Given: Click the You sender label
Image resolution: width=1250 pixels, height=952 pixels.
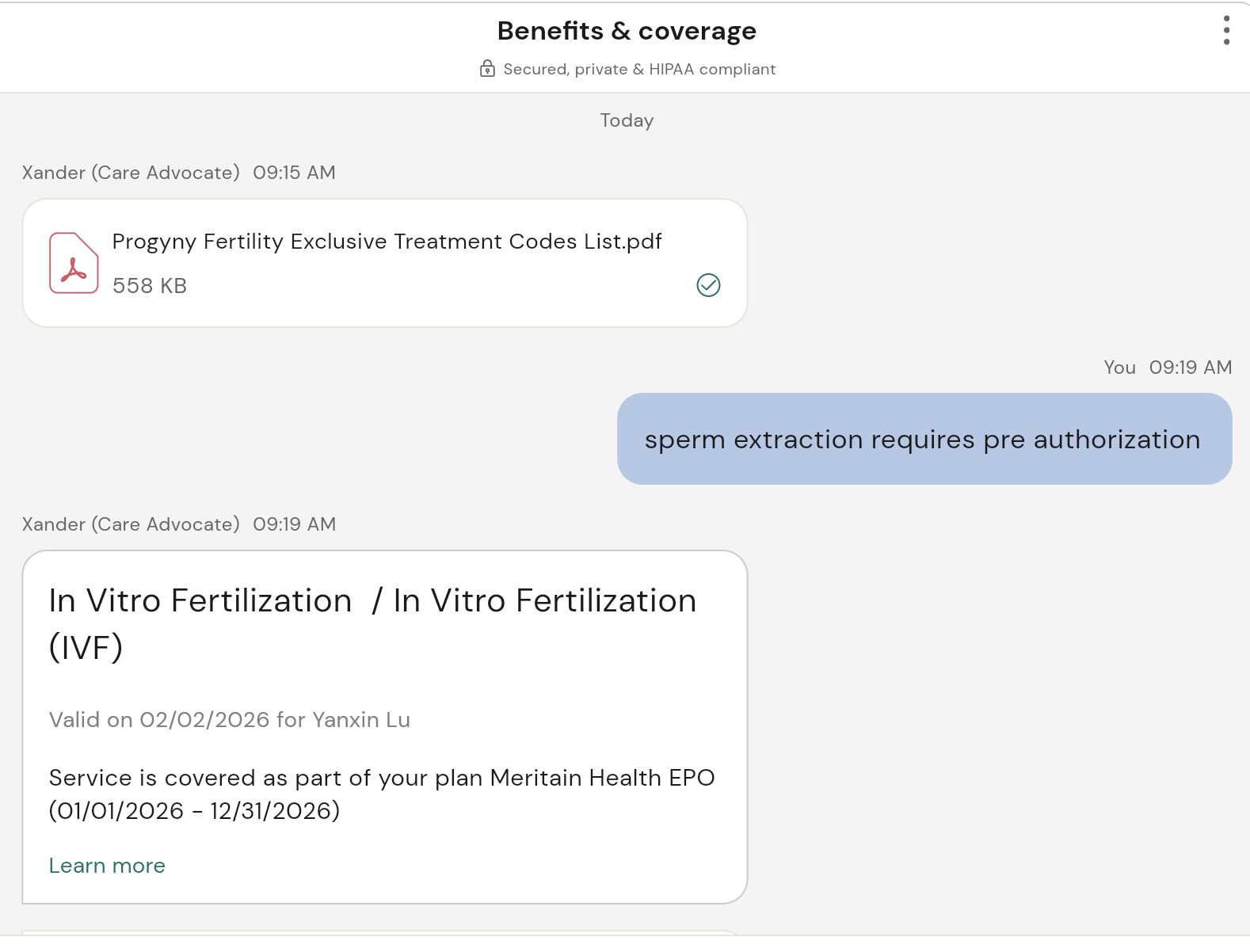Looking at the screenshot, I should 1119,367.
